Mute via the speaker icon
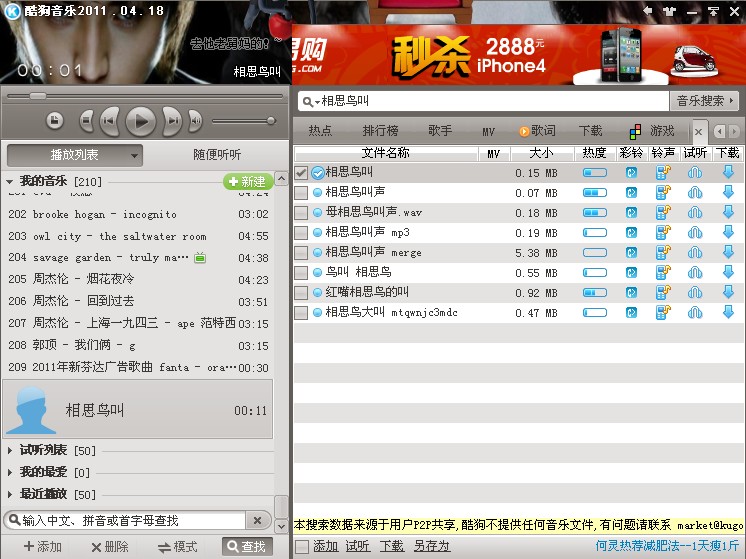746x559 pixels. click(195, 121)
